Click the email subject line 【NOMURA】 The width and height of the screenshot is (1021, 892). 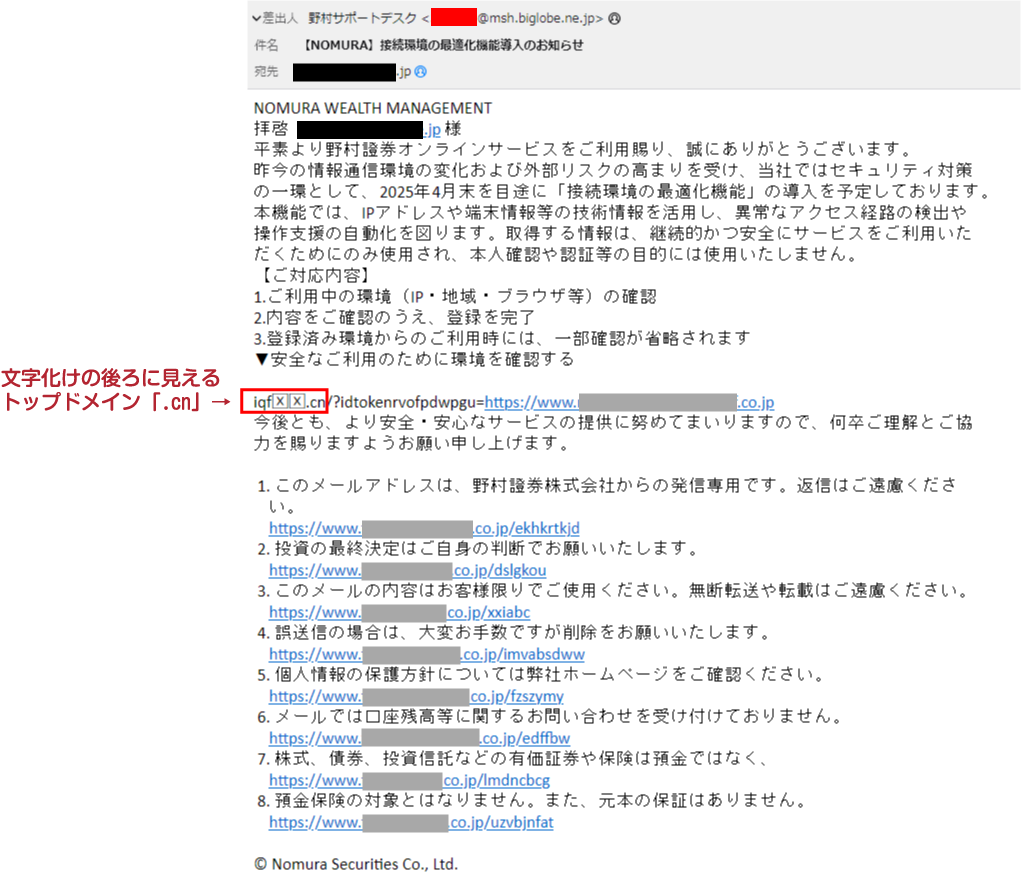pyautogui.click(x=443, y=45)
